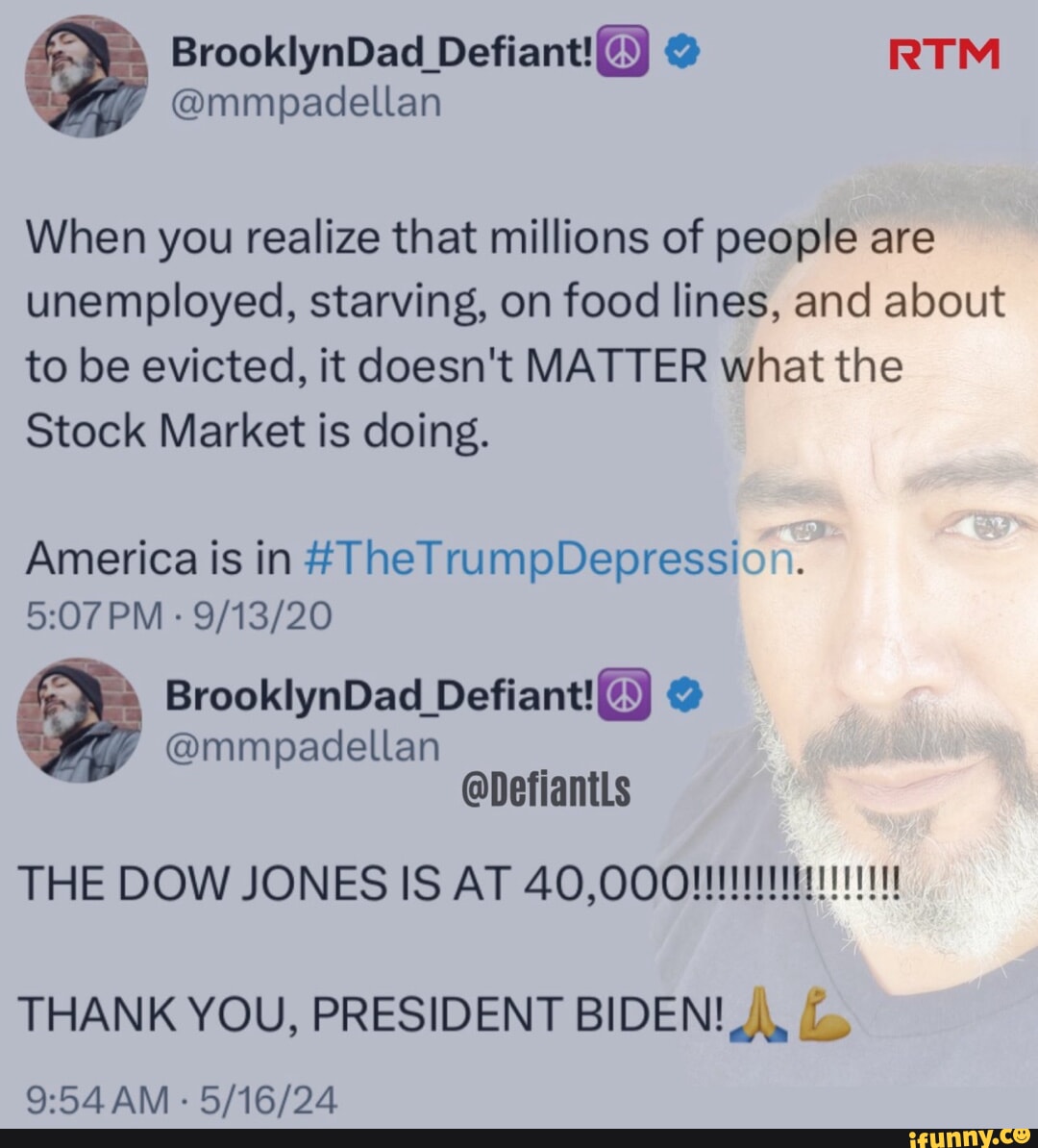
Task: Click the second tweet's profile avatar
Action: point(80,720)
